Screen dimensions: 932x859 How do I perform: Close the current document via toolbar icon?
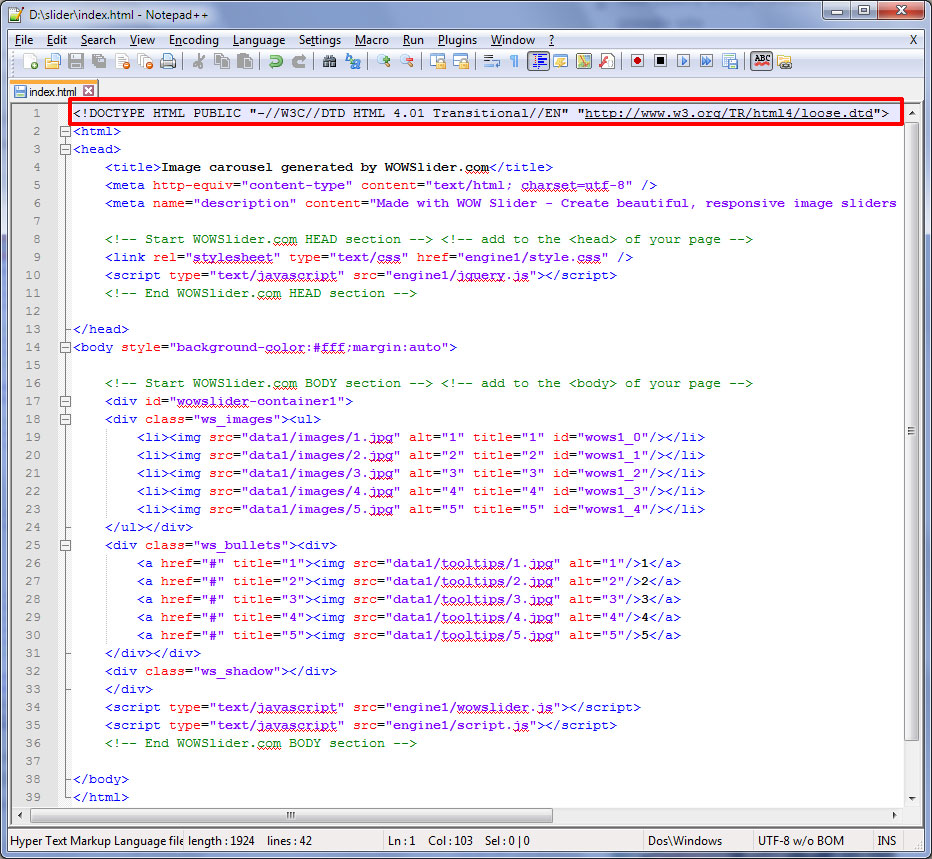click(x=122, y=61)
